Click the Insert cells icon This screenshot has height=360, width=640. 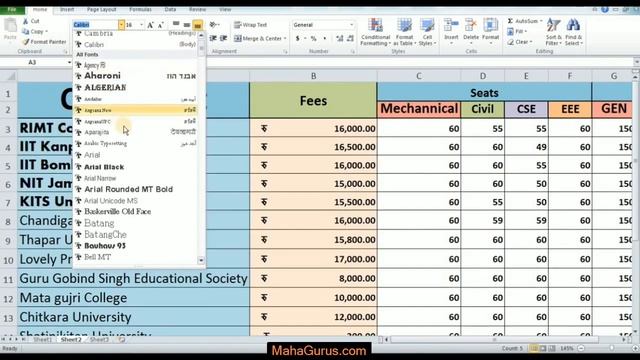[451, 25]
